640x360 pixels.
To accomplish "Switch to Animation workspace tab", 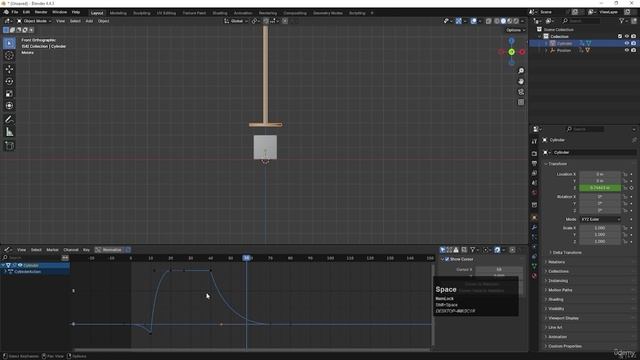I will point(243,13).
